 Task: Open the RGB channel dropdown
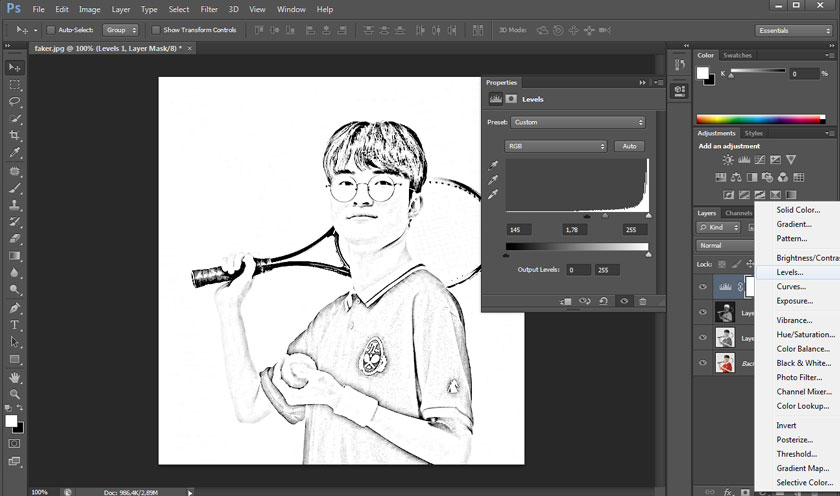pyautogui.click(x=556, y=146)
